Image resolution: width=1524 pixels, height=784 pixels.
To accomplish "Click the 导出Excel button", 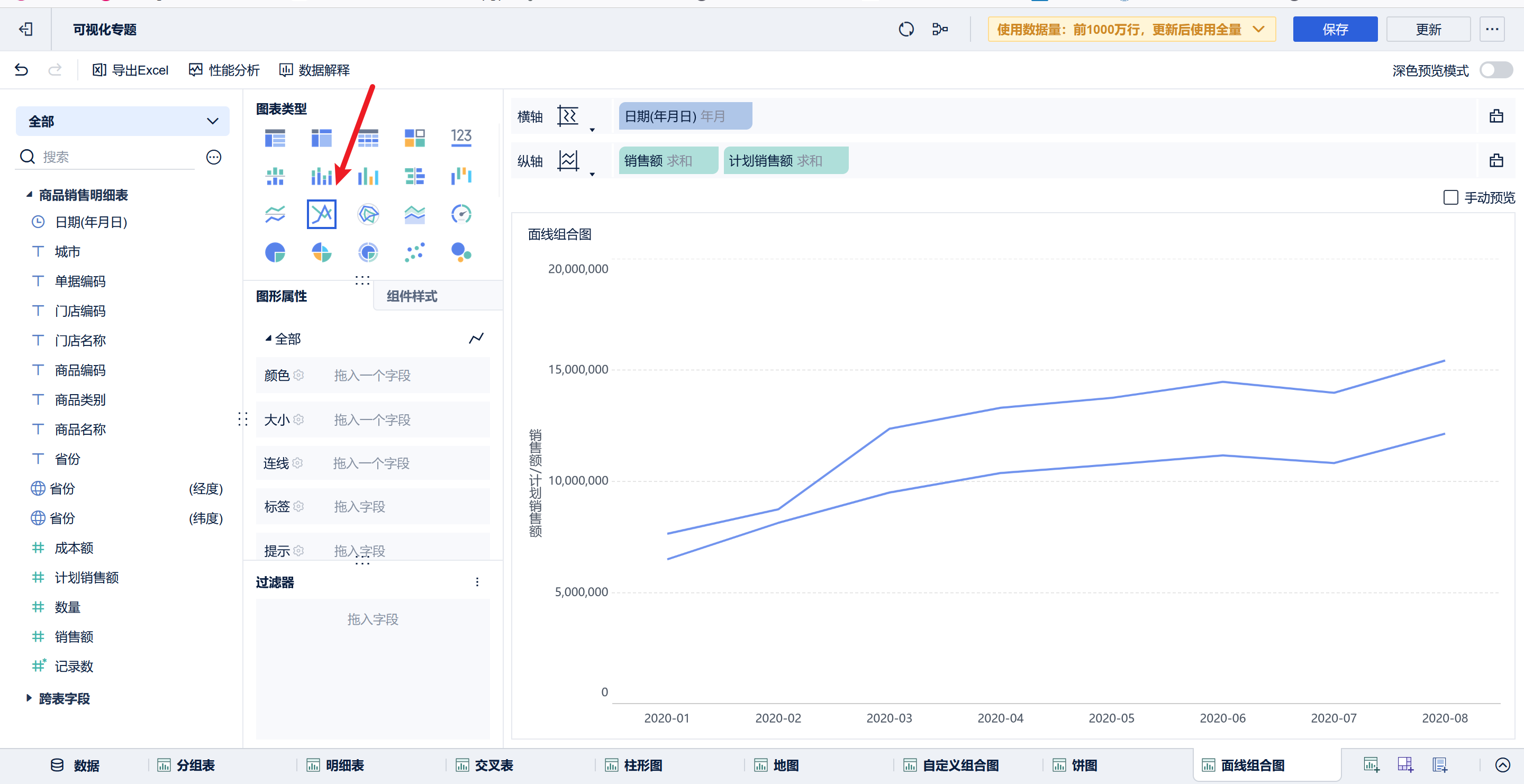I will coord(131,70).
